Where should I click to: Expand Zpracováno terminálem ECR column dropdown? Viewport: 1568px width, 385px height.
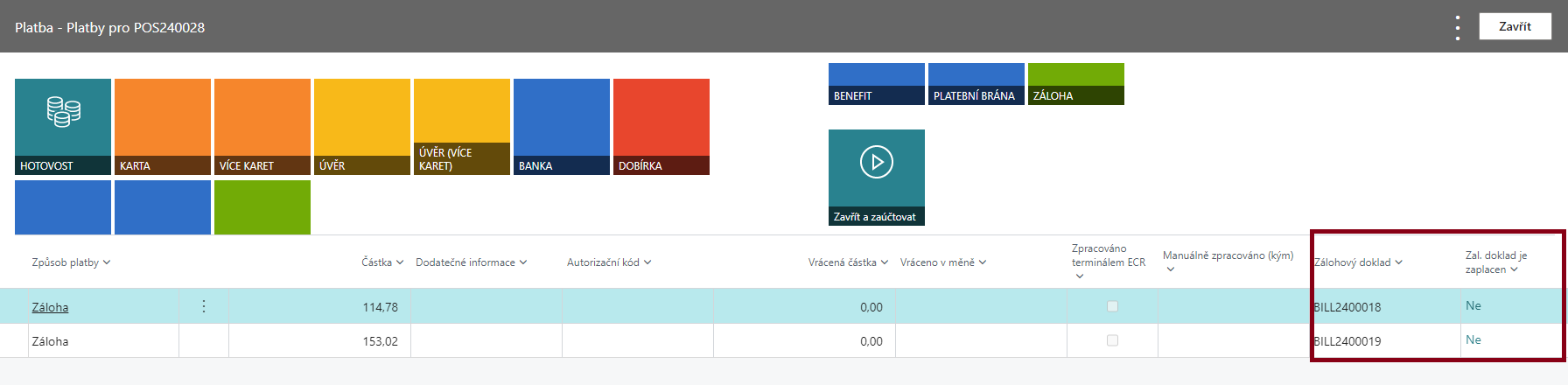(x=1080, y=276)
